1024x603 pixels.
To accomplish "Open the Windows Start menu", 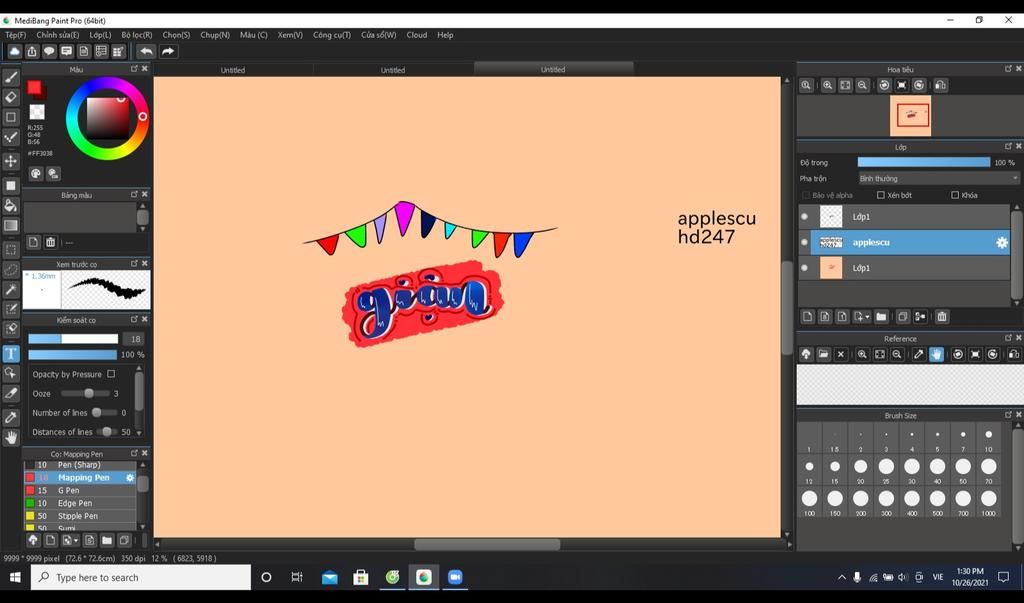I will [x=15, y=577].
